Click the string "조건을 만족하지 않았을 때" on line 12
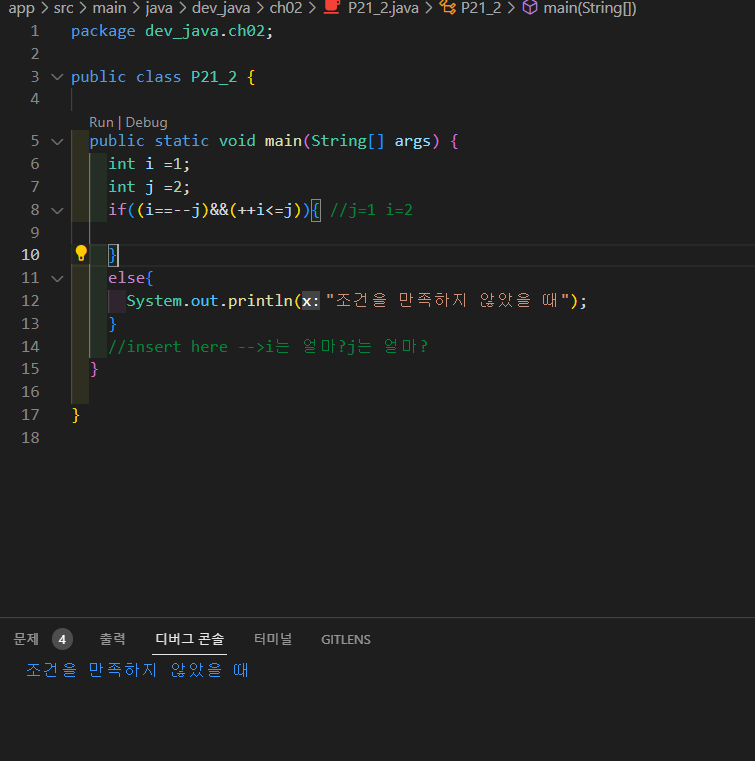 [x=447, y=300]
